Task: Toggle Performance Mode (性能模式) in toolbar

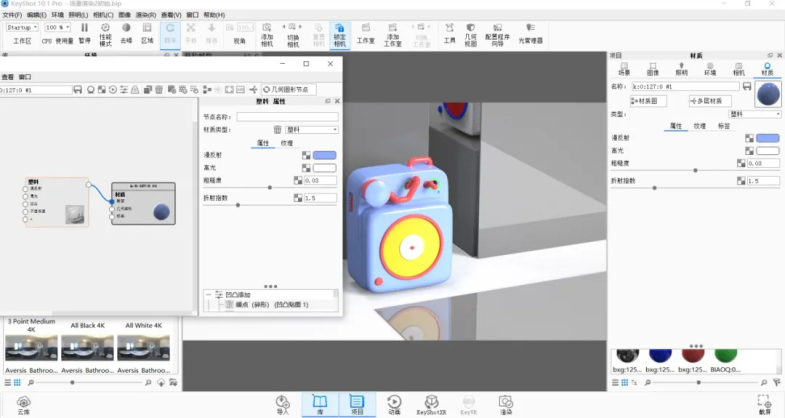Action: coord(105,34)
